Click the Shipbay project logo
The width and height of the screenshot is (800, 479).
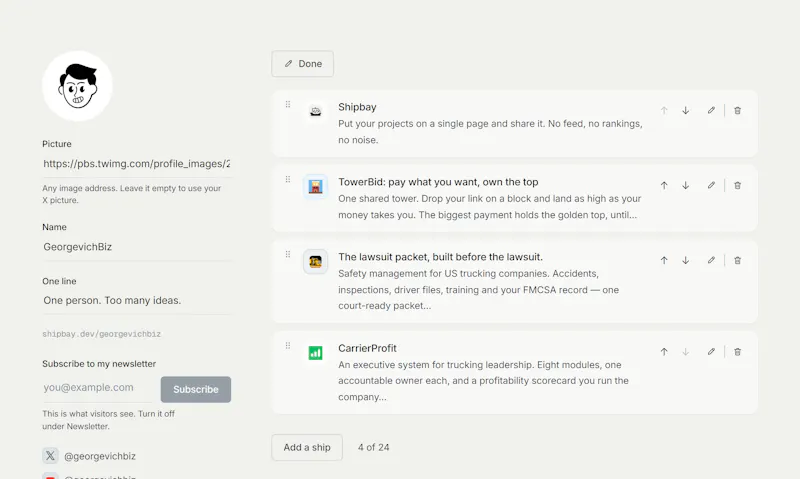tap(315, 111)
